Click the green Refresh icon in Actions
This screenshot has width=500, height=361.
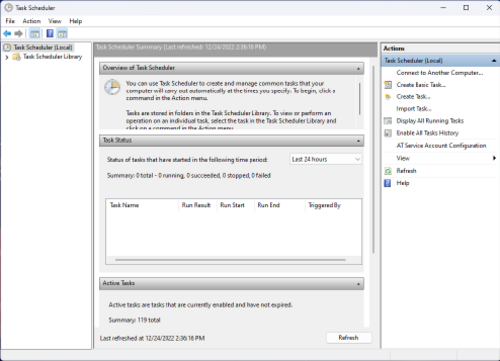pos(388,171)
